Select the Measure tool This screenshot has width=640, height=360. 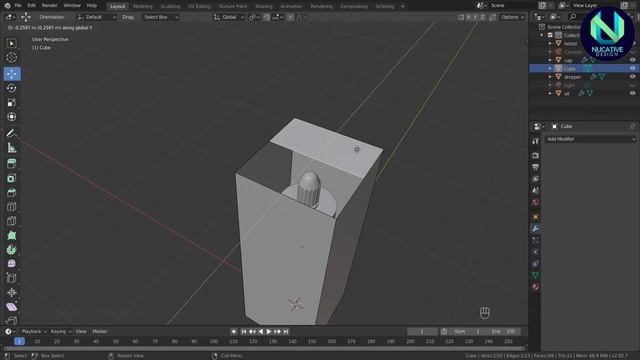point(11,148)
